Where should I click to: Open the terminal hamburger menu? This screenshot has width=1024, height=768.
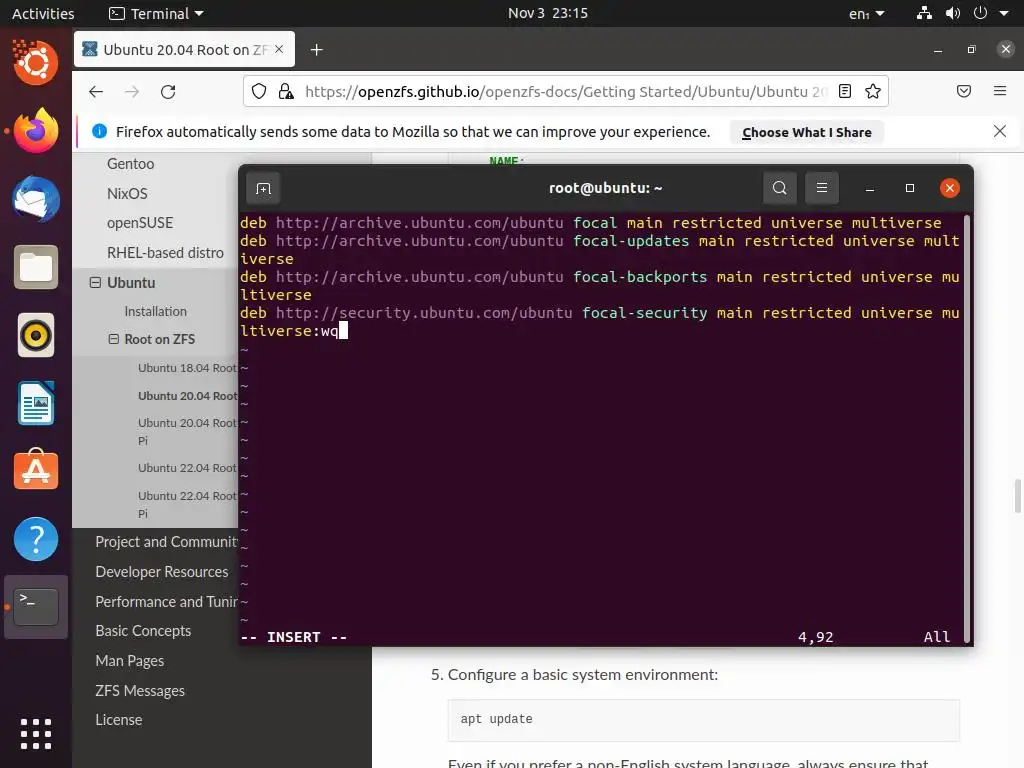coord(822,188)
